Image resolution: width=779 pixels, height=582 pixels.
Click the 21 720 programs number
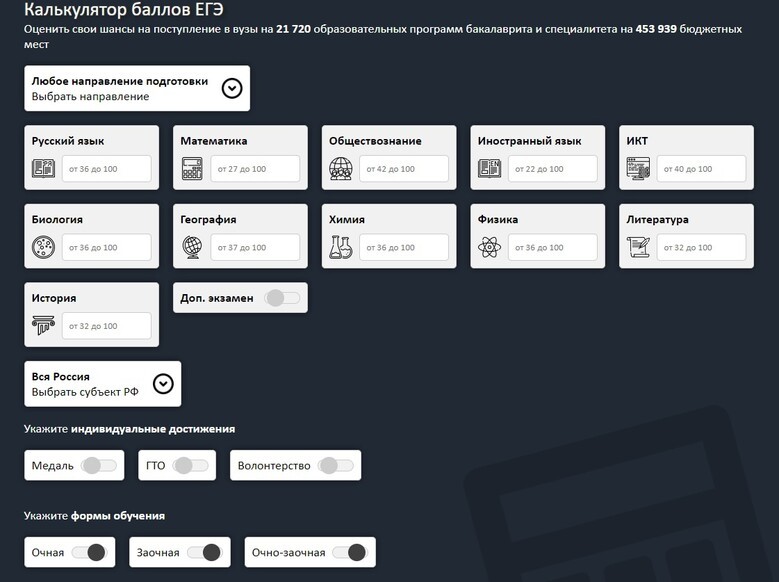(294, 29)
